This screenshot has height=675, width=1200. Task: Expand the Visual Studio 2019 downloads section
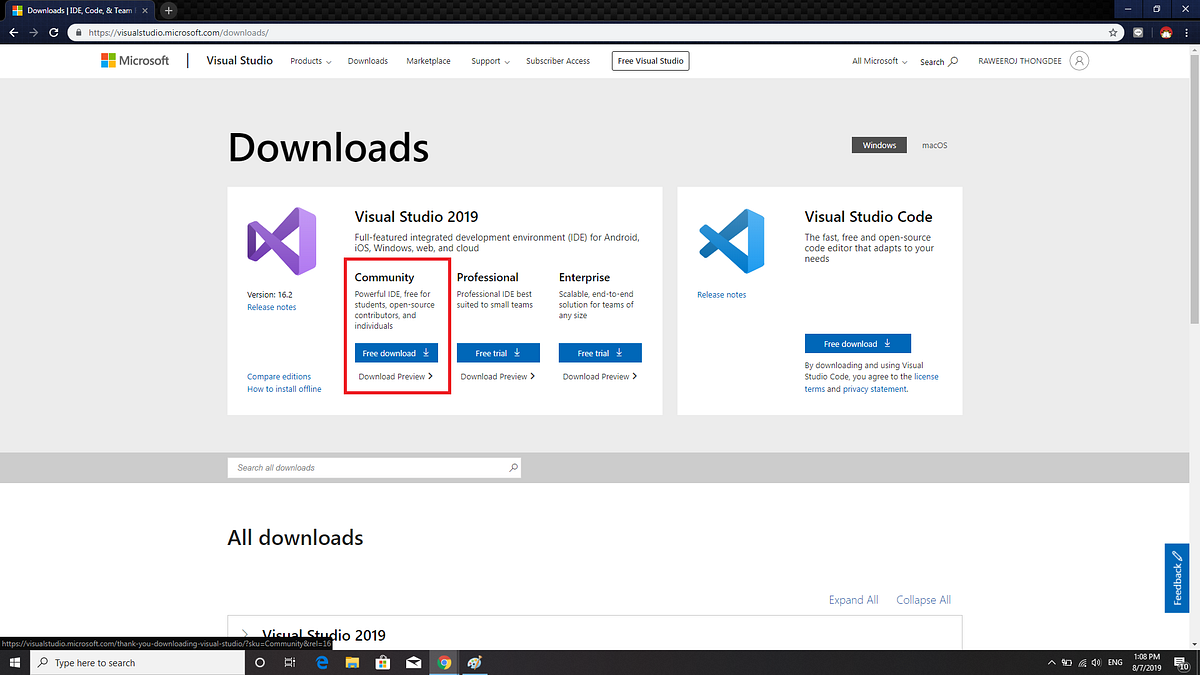point(245,635)
